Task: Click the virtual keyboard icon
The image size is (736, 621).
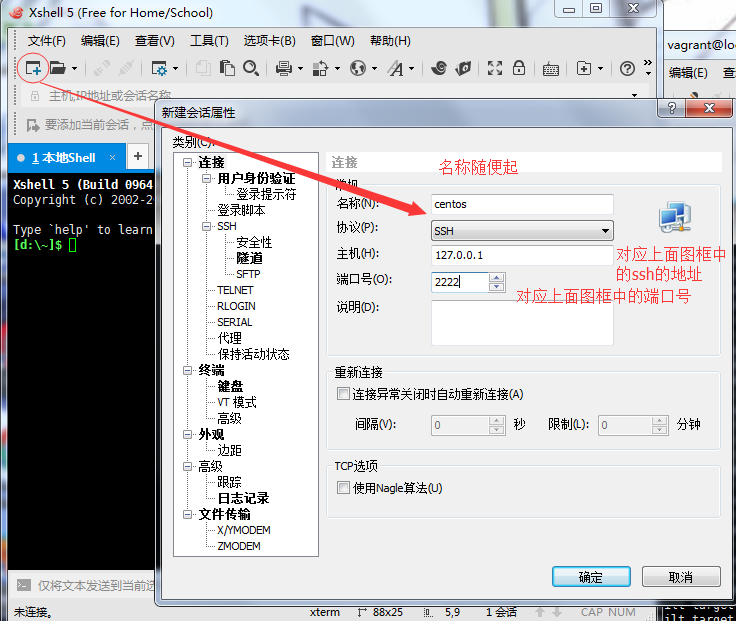Action: [x=551, y=69]
